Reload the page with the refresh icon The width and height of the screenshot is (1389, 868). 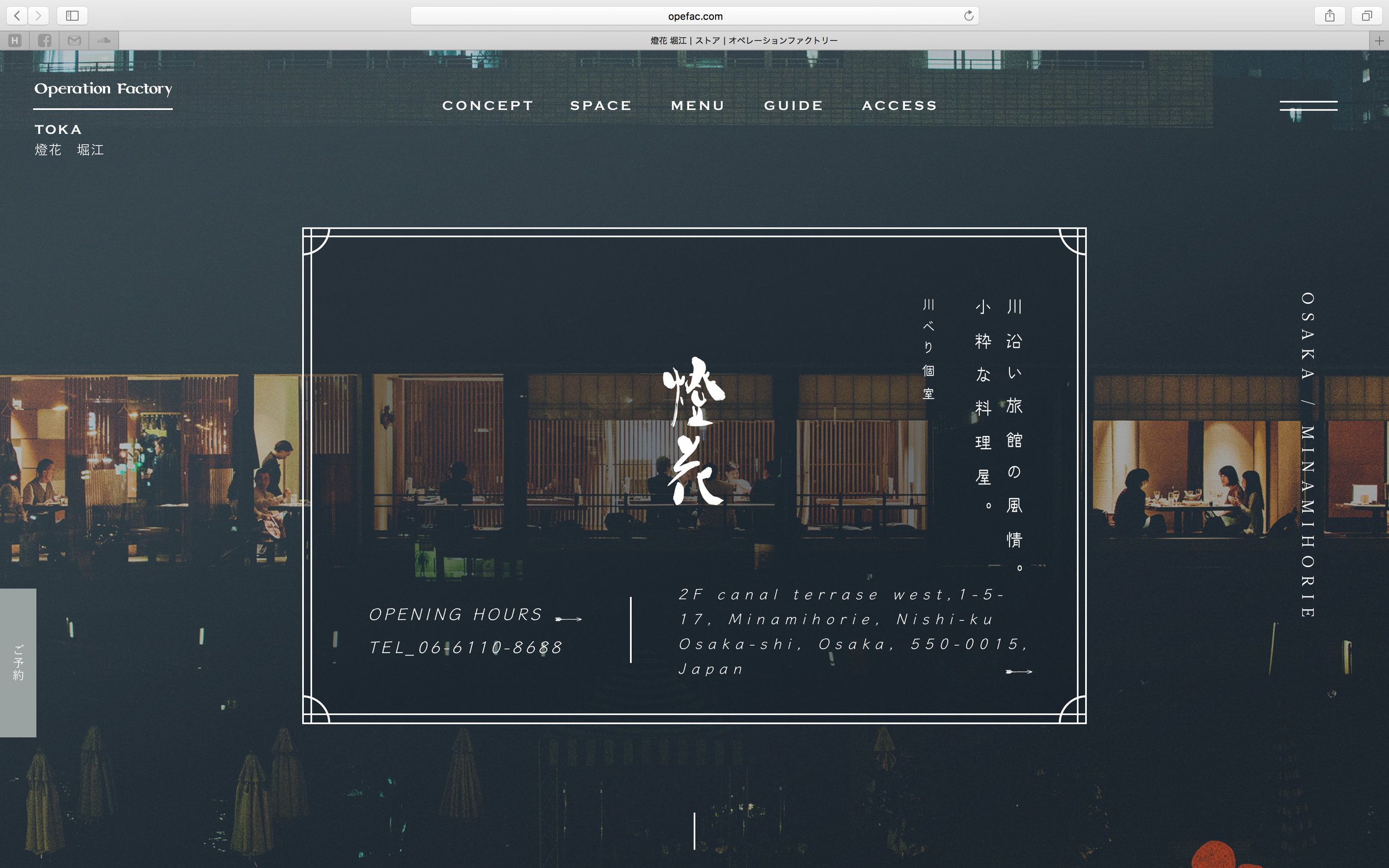pos(968,16)
